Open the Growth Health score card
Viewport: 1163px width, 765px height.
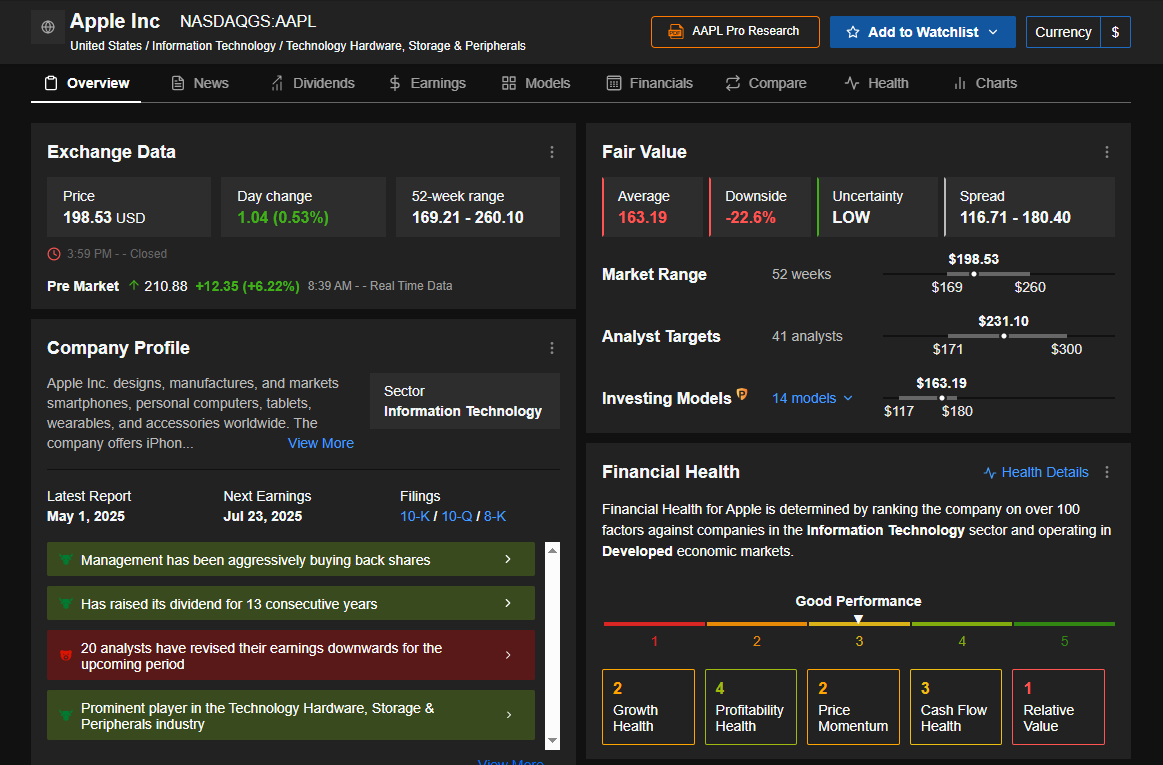648,707
